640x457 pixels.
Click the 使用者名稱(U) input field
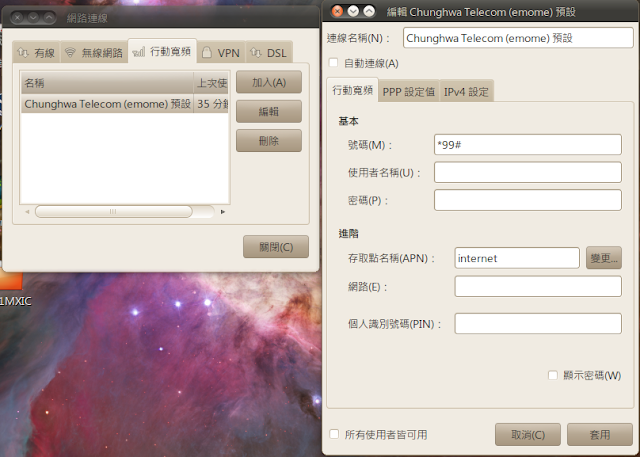[x=528, y=172]
